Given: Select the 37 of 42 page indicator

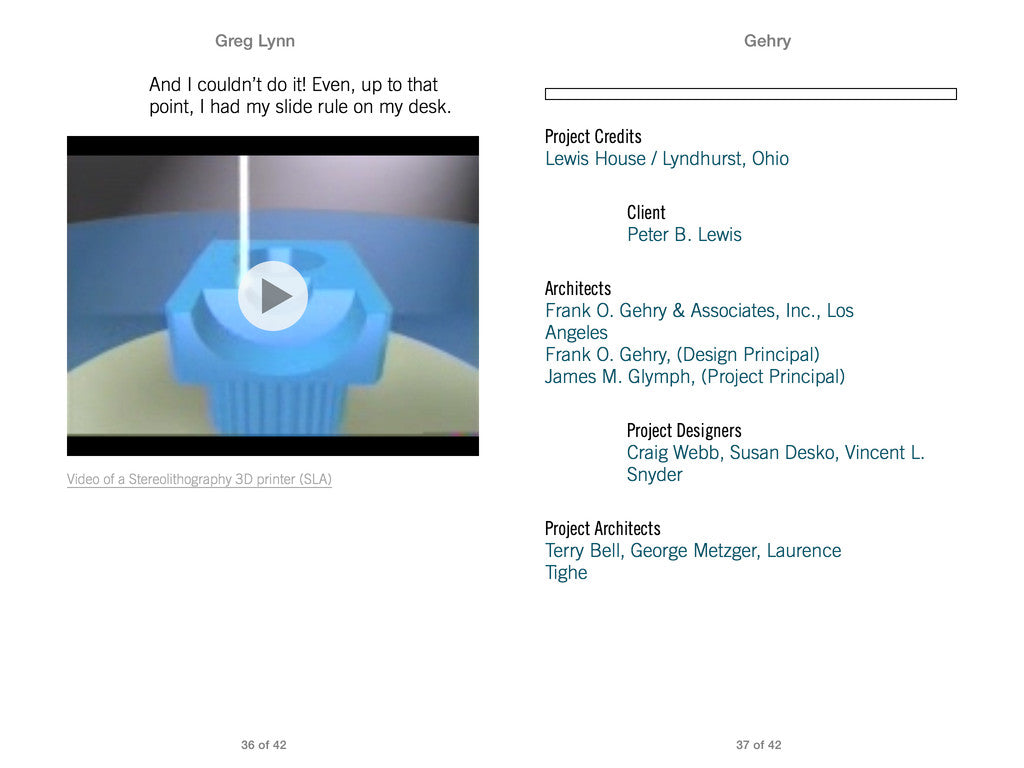Looking at the screenshot, I should pyautogui.click(x=758, y=745).
